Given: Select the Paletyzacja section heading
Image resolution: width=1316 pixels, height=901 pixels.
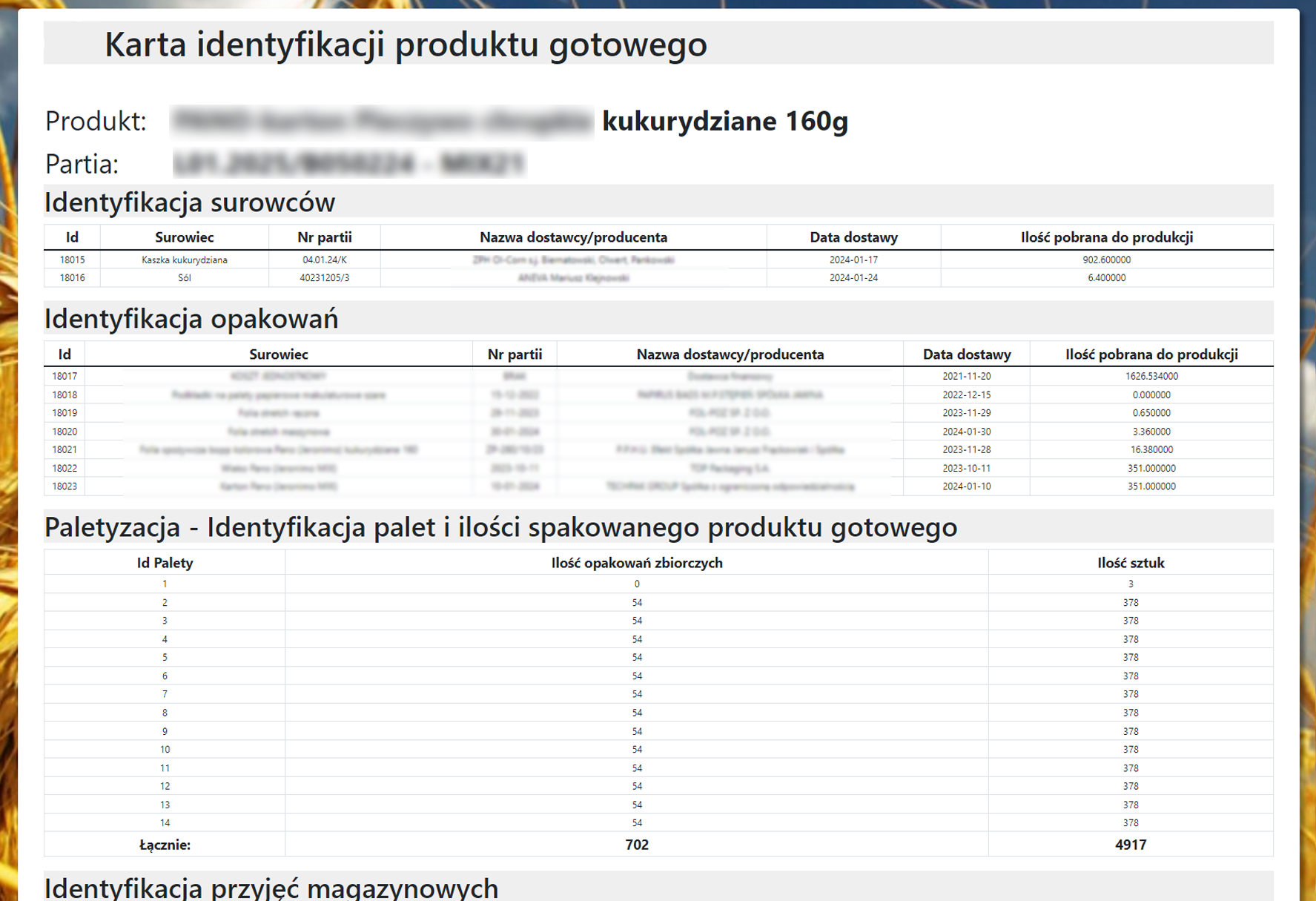Looking at the screenshot, I should (x=500, y=527).
